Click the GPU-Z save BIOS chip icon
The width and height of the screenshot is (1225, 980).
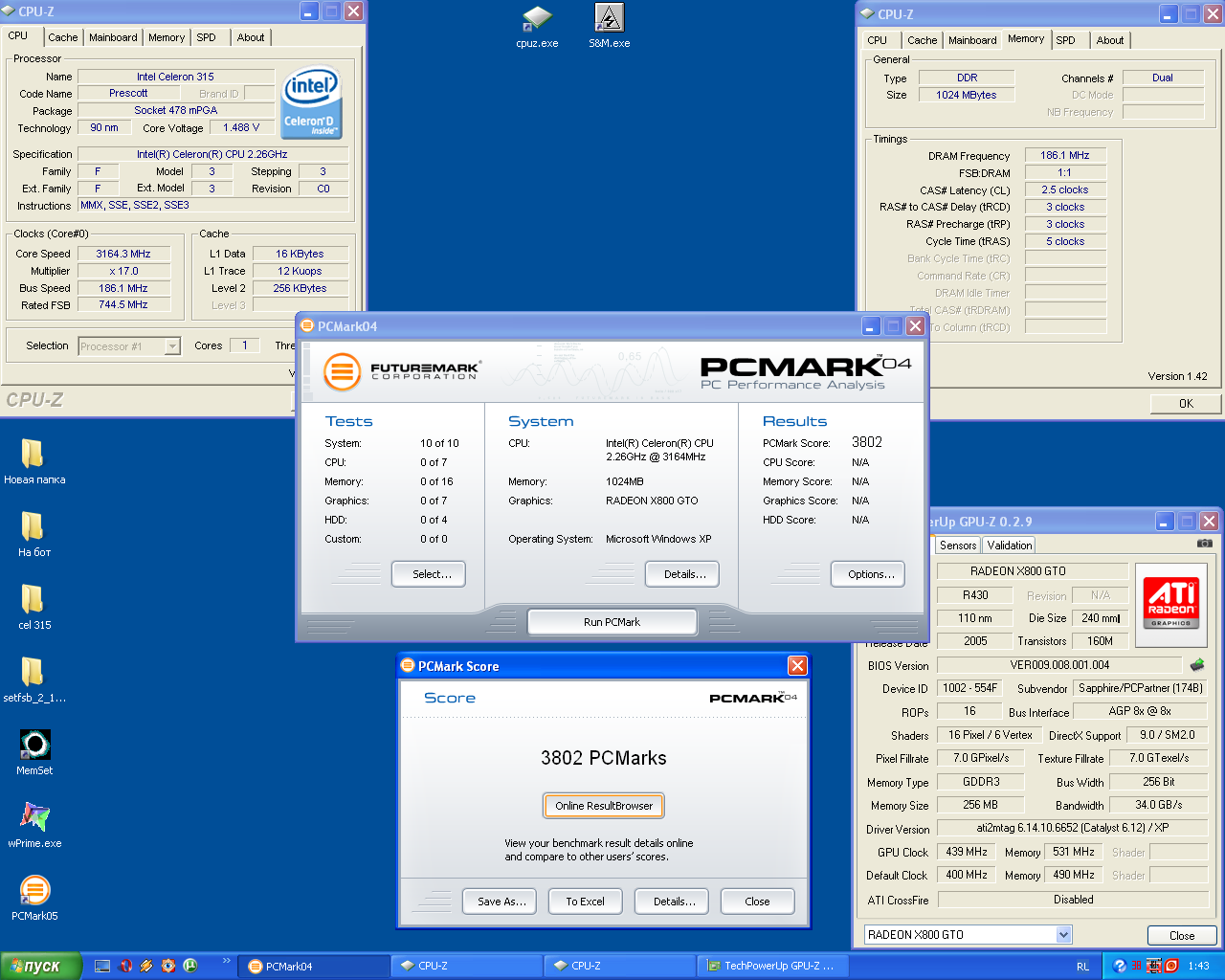pyautogui.click(x=1197, y=664)
